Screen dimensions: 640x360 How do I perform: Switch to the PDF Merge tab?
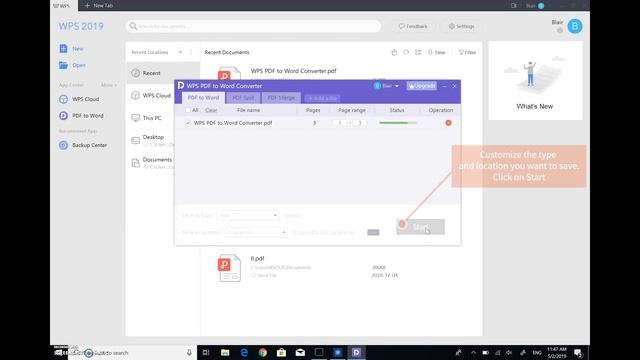click(281, 98)
